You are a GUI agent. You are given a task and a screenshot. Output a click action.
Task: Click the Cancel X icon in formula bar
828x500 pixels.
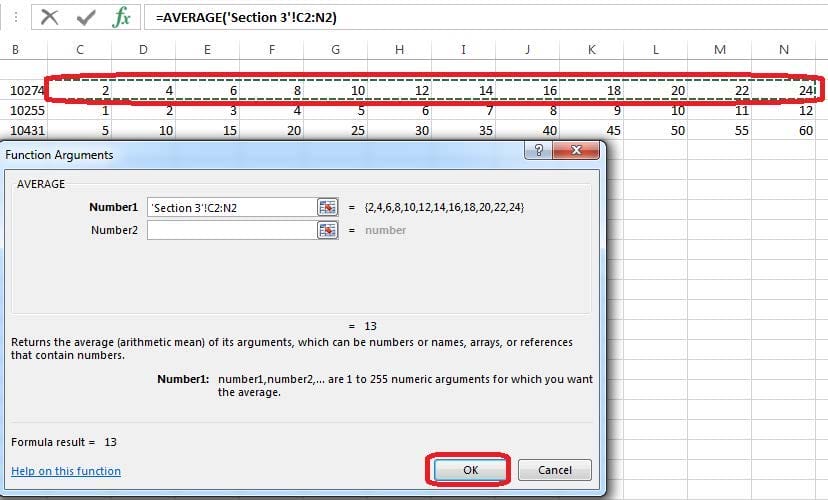pyautogui.click(x=49, y=18)
